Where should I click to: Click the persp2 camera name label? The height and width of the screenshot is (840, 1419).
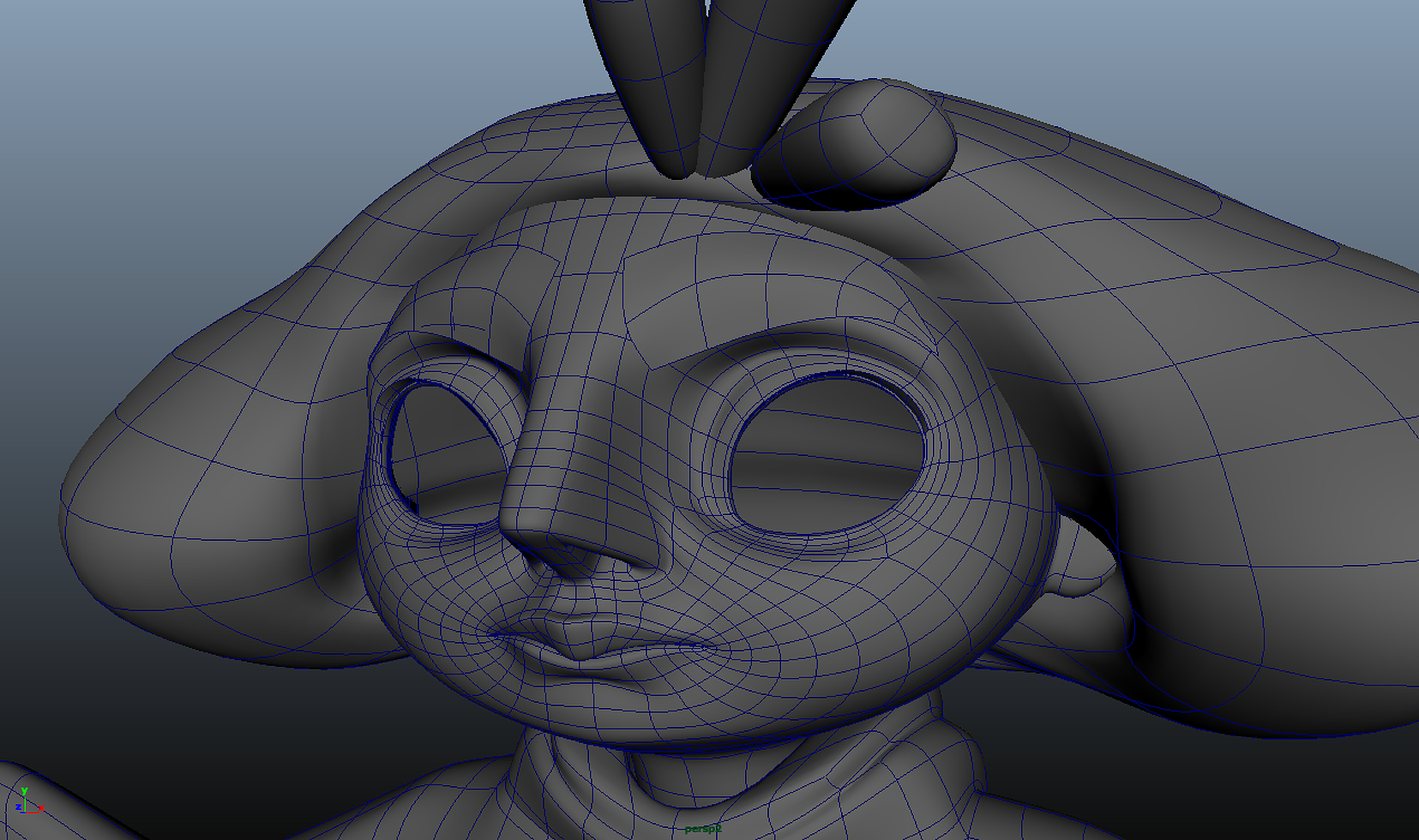(703, 829)
